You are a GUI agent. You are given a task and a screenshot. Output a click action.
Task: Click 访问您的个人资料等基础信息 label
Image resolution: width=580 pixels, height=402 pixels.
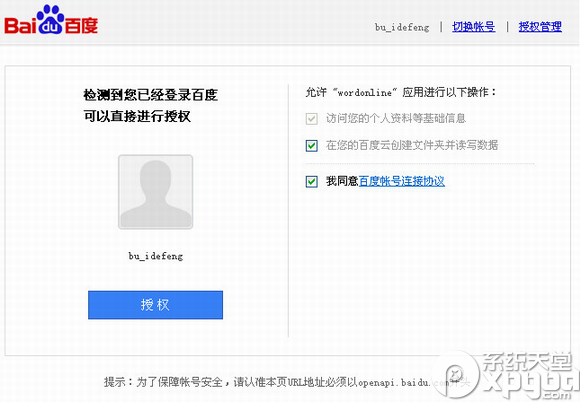click(396, 118)
